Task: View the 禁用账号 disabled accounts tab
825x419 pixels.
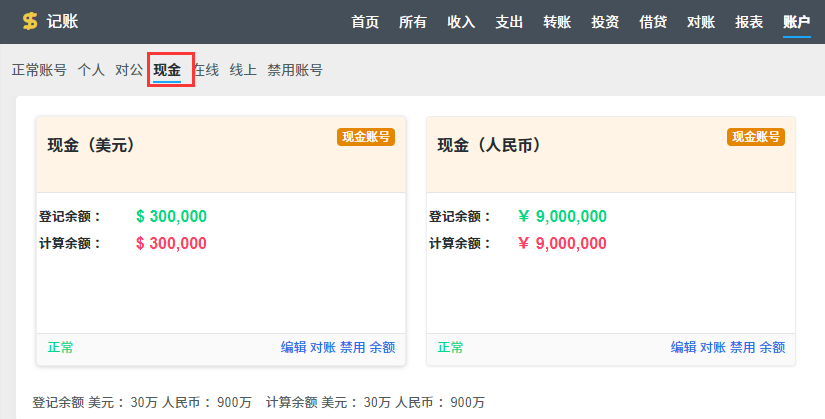Action: click(295, 70)
